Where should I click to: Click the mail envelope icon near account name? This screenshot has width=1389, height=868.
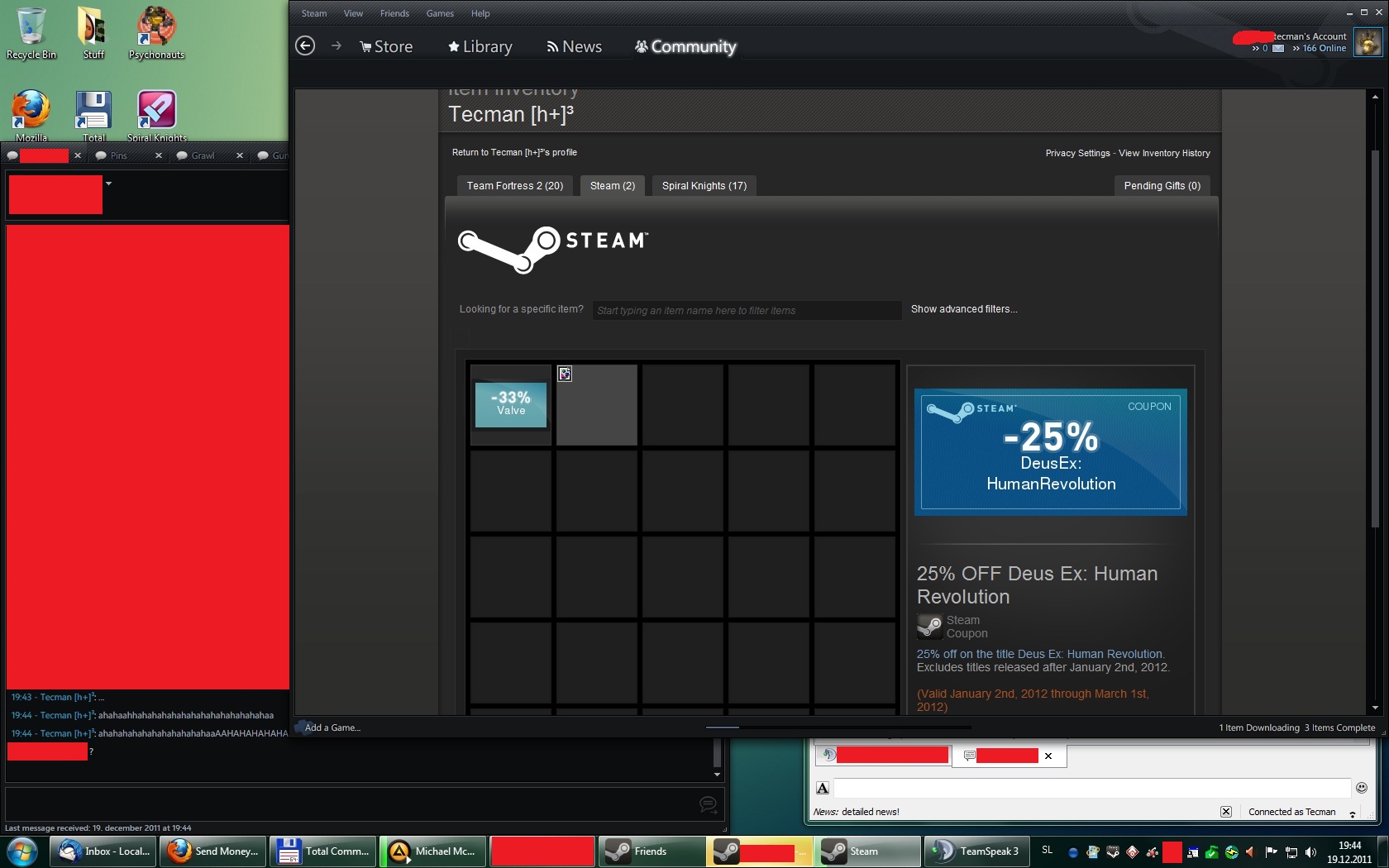(1278, 49)
